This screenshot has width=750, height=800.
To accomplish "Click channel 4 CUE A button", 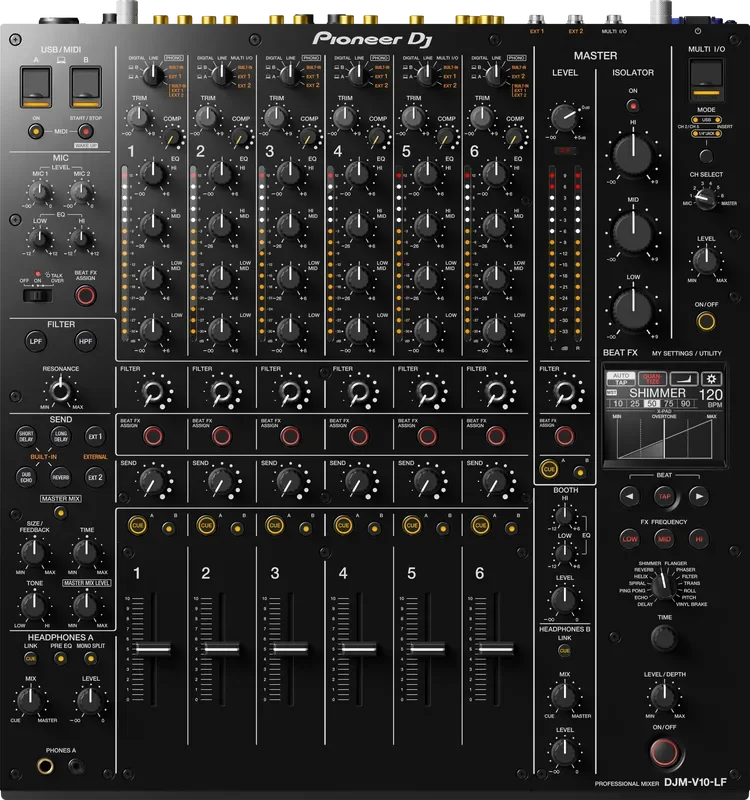I will pyautogui.click(x=343, y=526).
